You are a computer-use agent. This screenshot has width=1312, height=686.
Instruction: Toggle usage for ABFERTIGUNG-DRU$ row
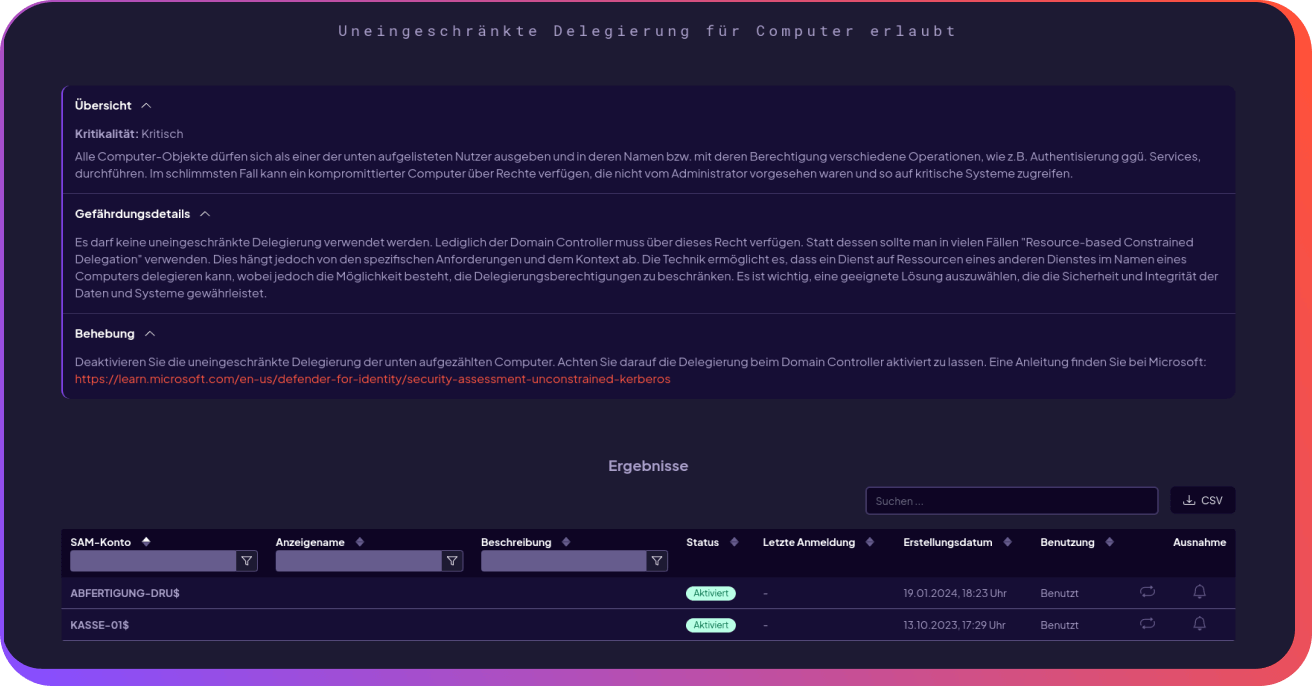[x=1147, y=592]
